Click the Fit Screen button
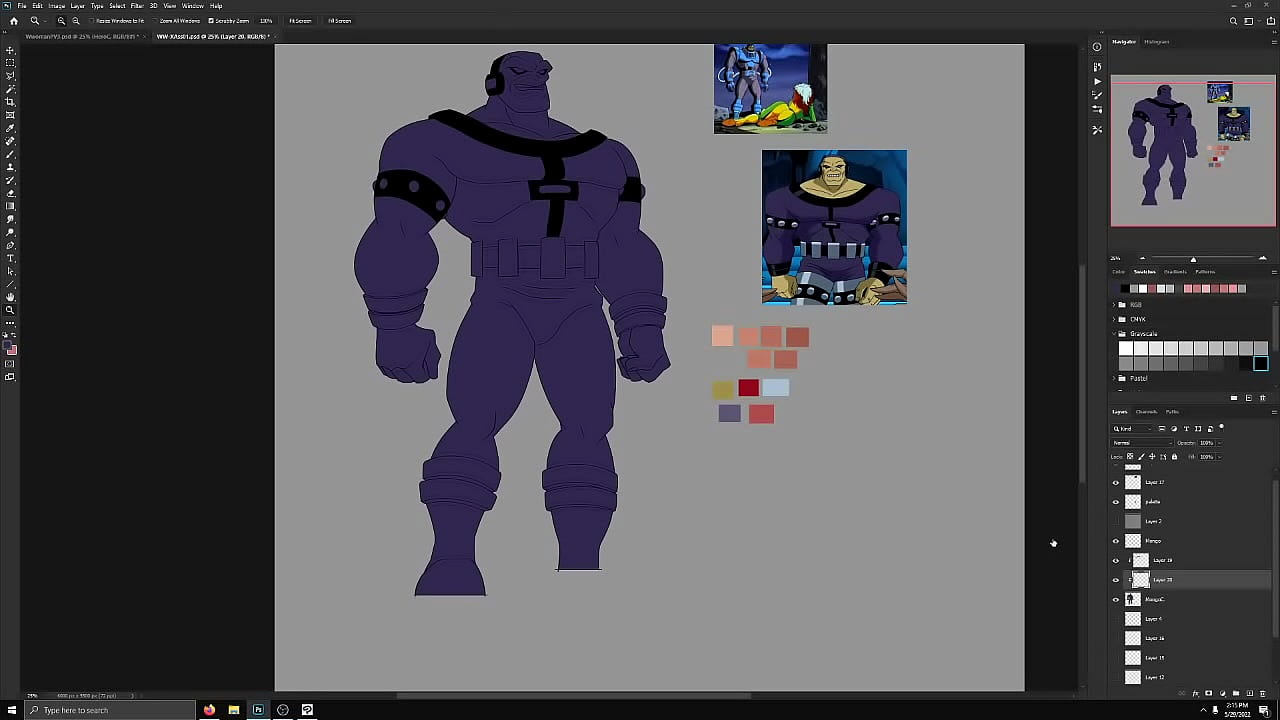The height and width of the screenshot is (720, 1280). pos(299,20)
